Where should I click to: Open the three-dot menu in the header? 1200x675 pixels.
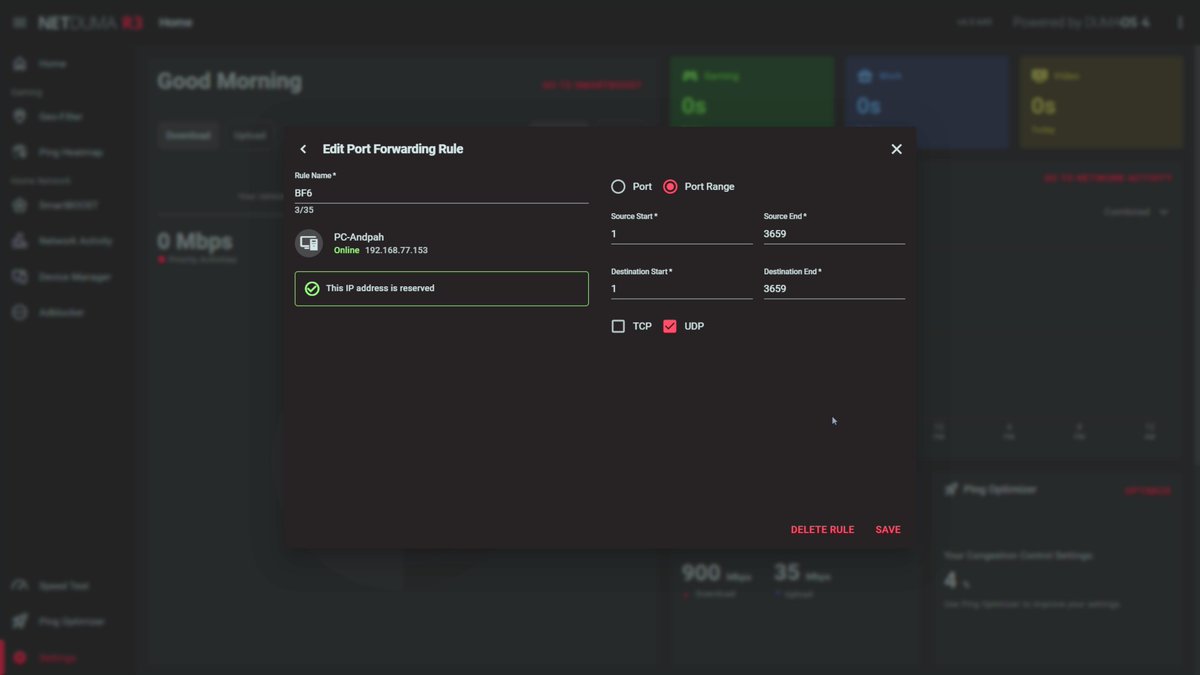point(1180,22)
